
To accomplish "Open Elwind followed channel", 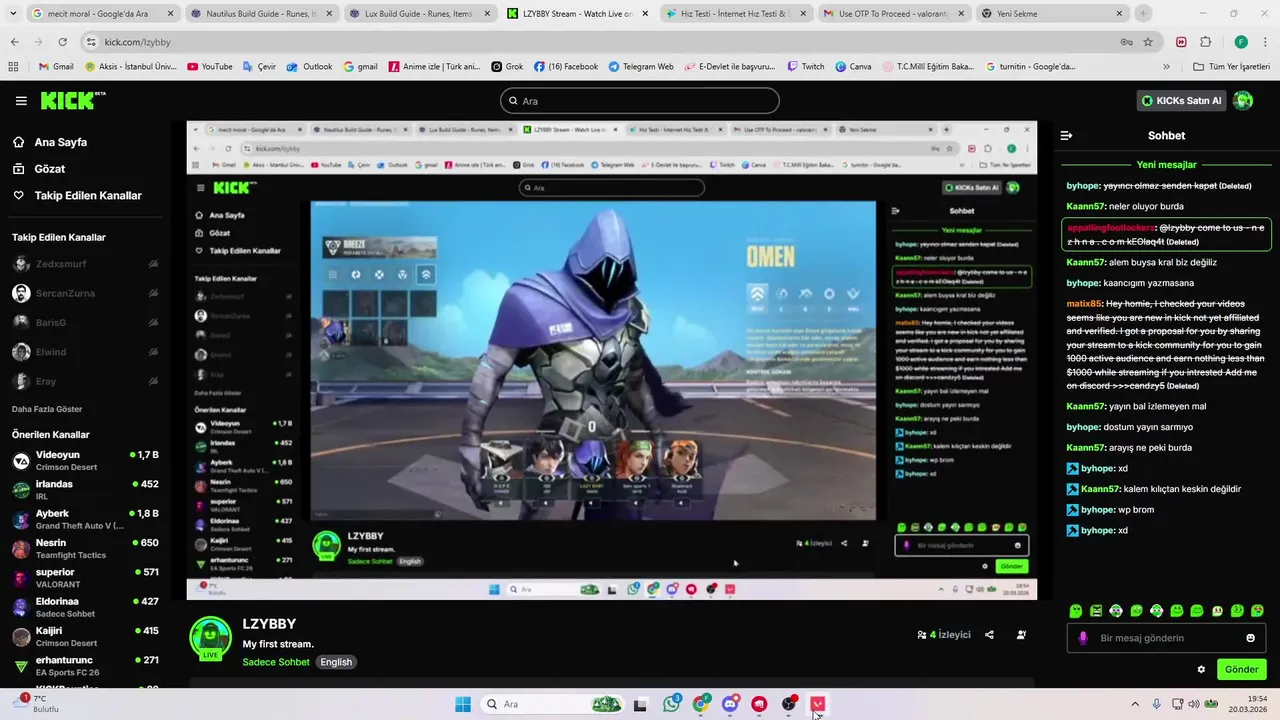I will tap(84, 352).
